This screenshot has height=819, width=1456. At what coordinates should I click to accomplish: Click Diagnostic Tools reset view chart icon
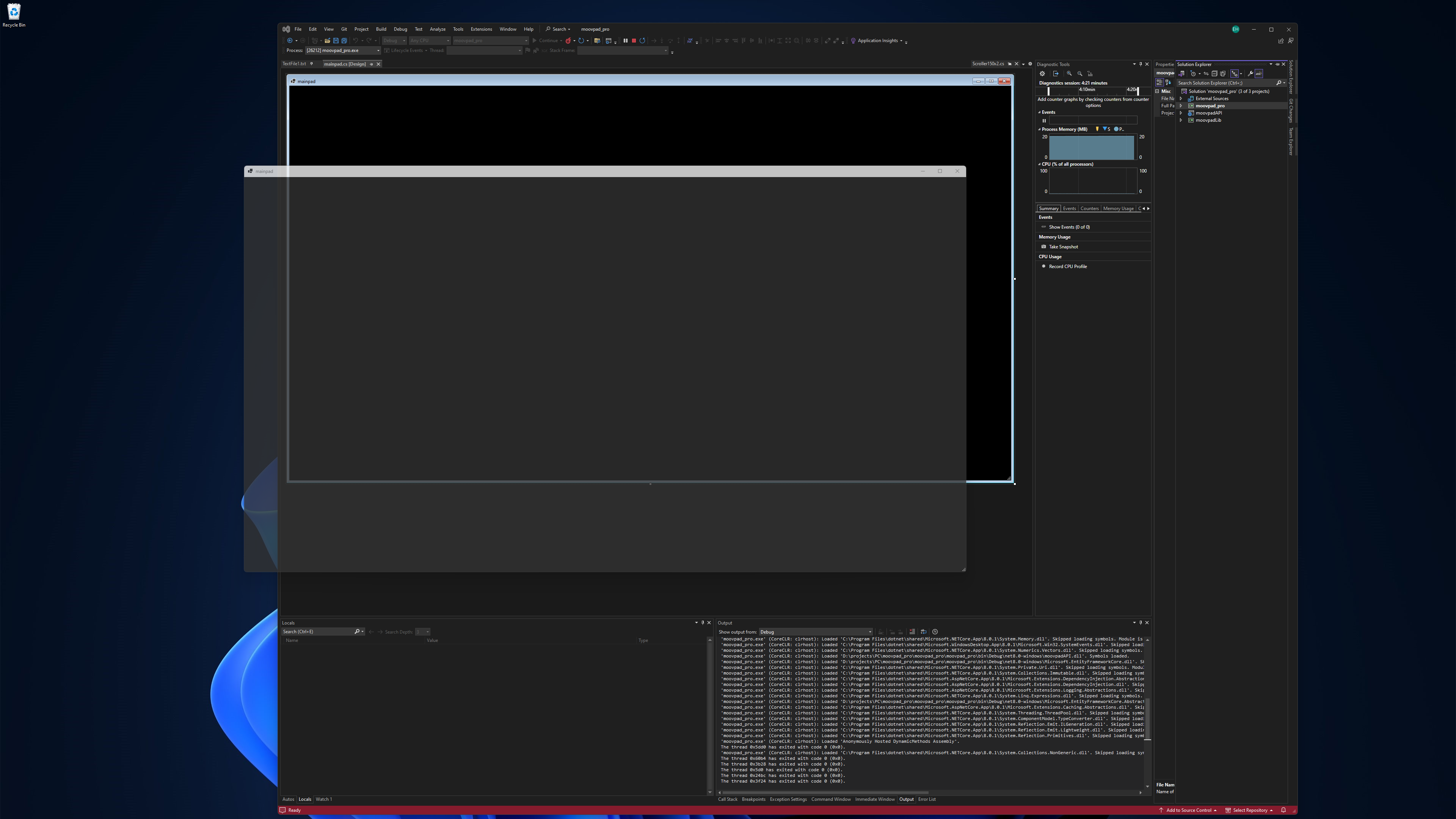coord(1090,74)
